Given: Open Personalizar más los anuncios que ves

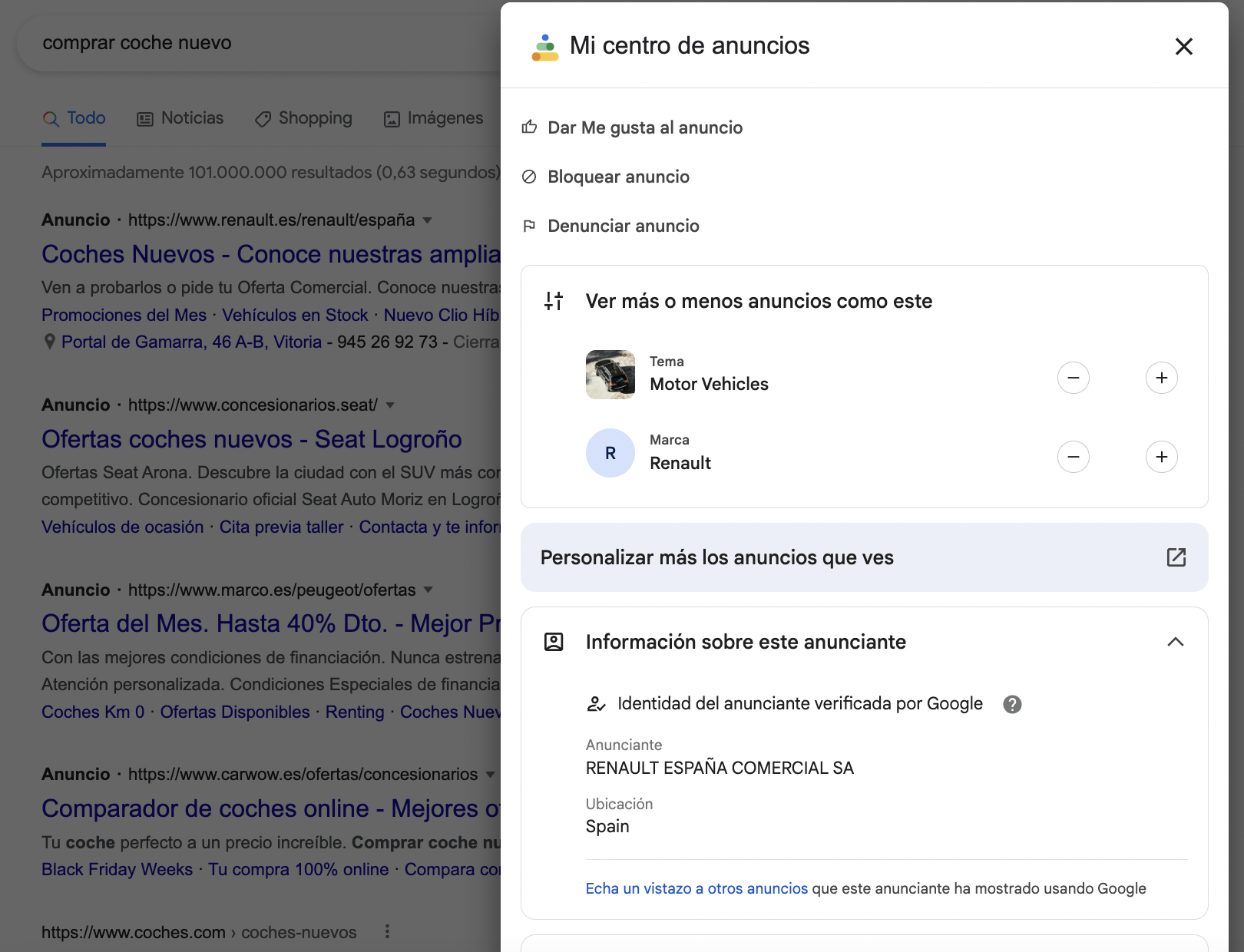Looking at the screenshot, I should tap(865, 557).
